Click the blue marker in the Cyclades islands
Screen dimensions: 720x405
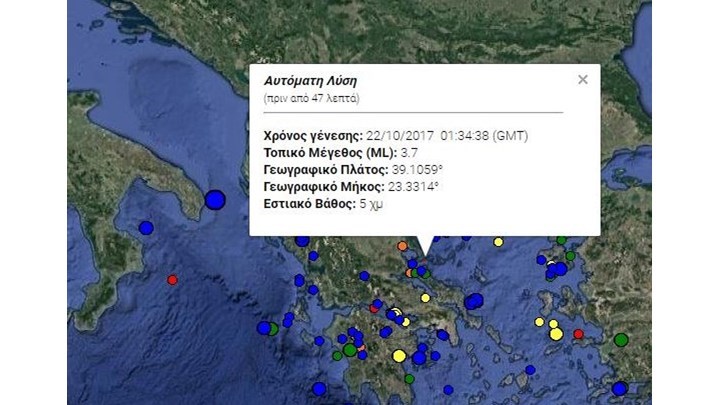click(x=530, y=370)
